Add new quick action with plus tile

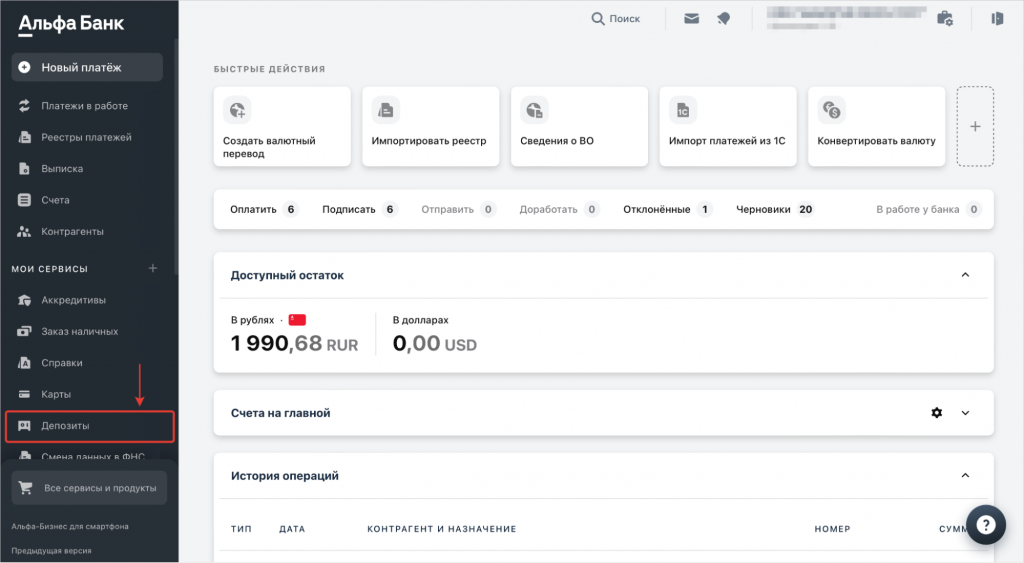click(x=975, y=126)
